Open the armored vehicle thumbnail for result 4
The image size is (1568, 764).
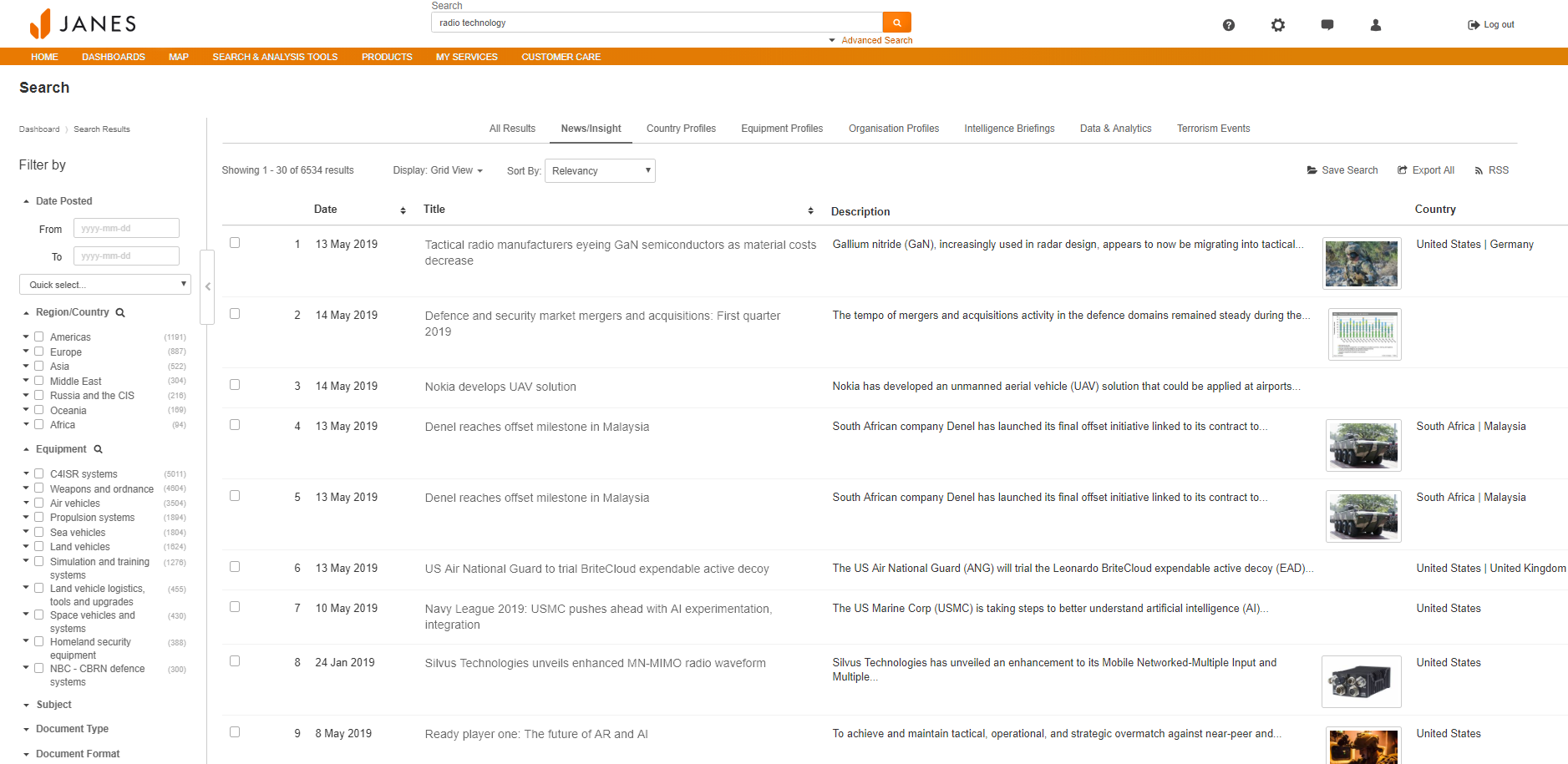point(1363,444)
